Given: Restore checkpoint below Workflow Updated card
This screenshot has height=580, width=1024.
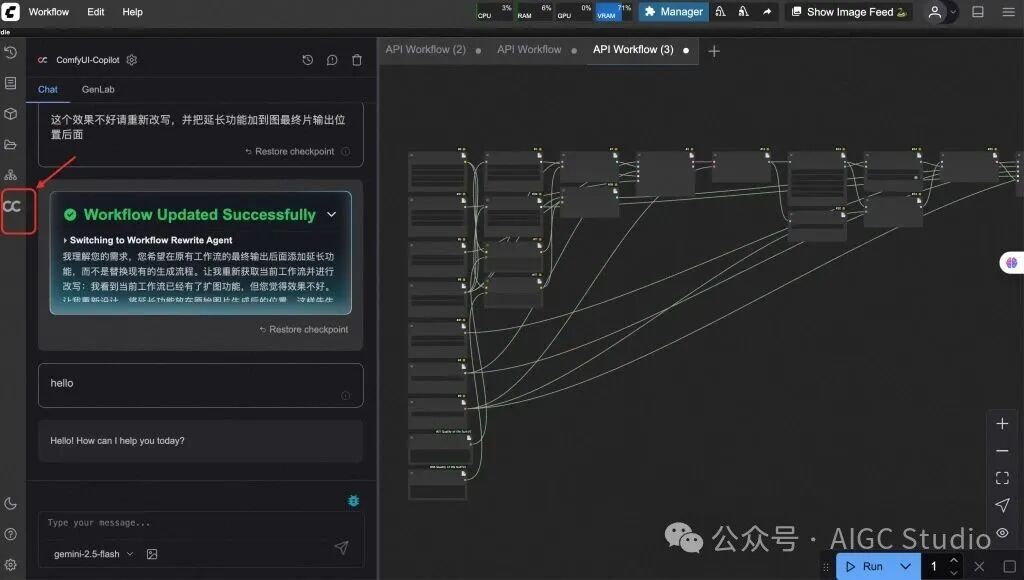Looking at the screenshot, I should tap(304, 330).
